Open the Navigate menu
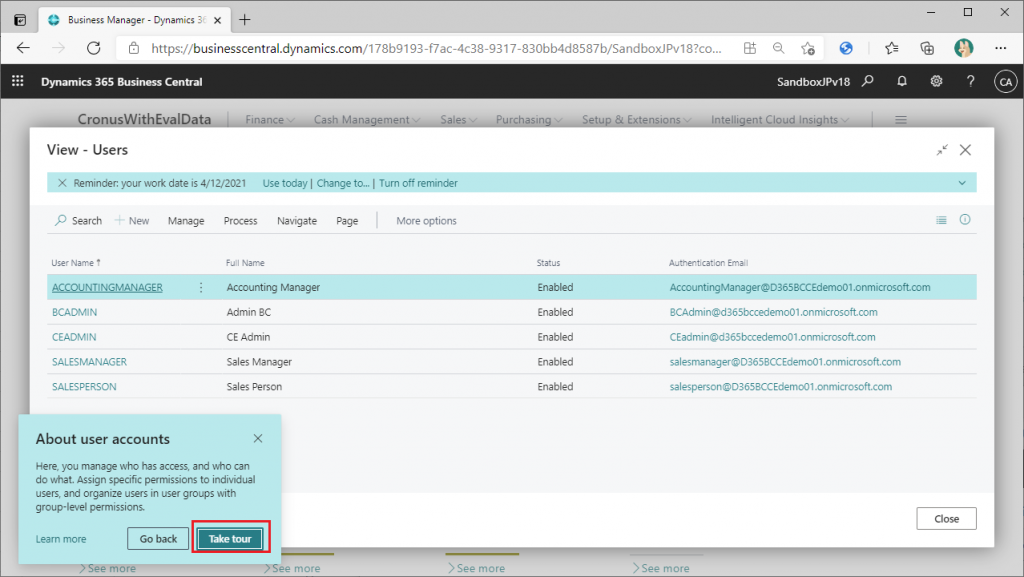The width and height of the screenshot is (1024, 577). coord(296,221)
